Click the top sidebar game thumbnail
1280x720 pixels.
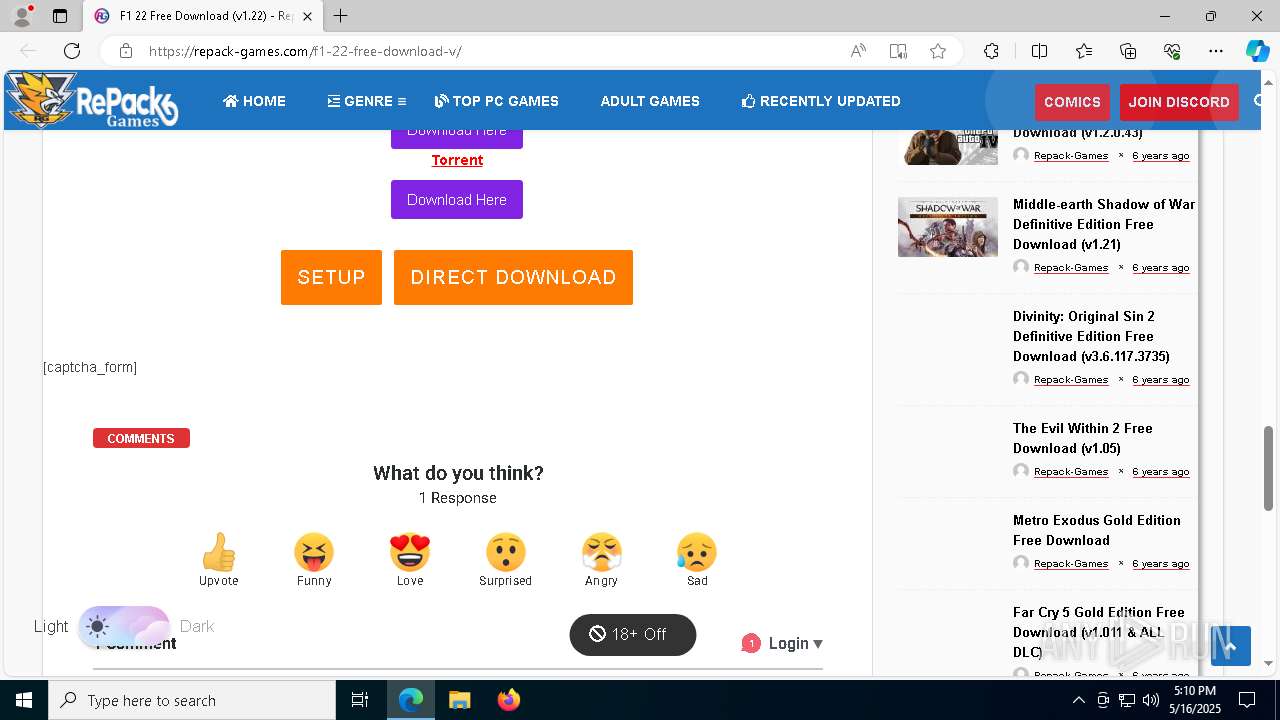tap(948, 145)
